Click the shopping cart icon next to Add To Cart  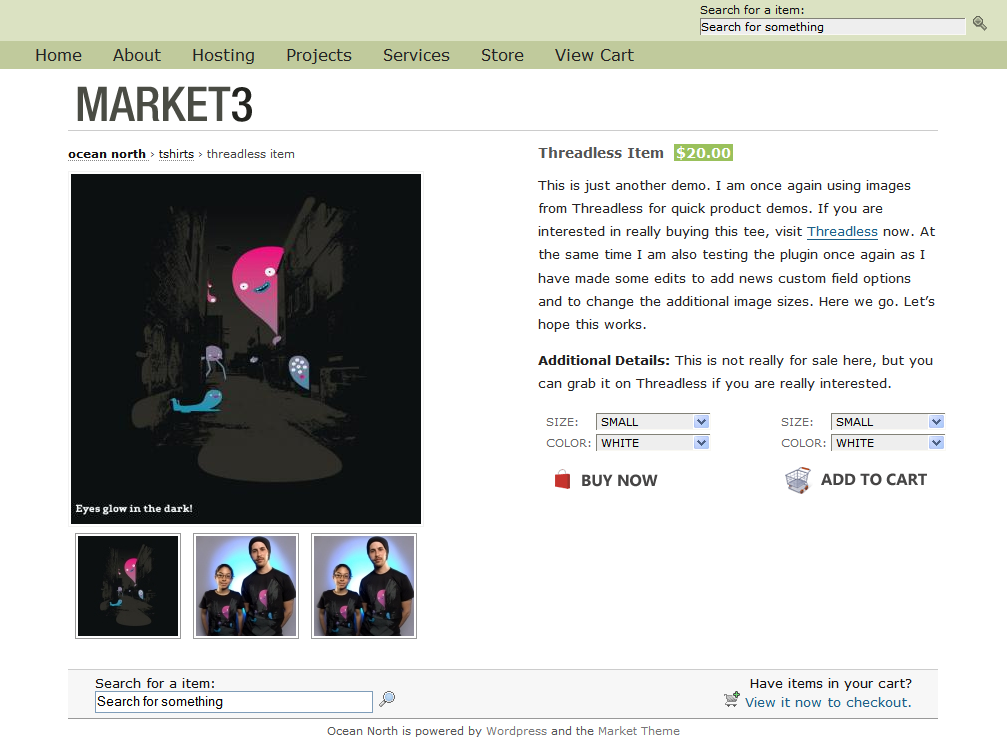798,480
